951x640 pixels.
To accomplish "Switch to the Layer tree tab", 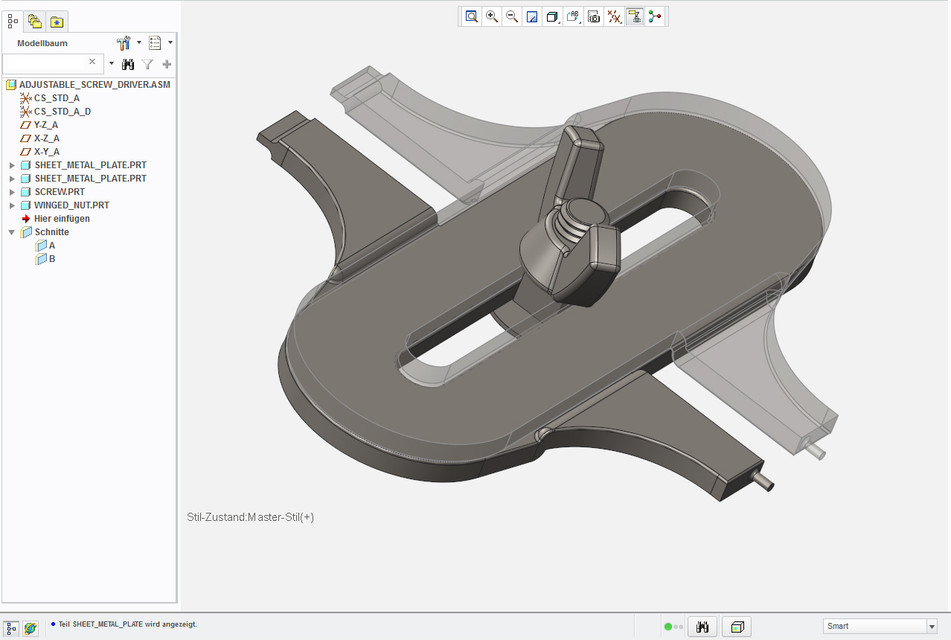I will 35,21.
